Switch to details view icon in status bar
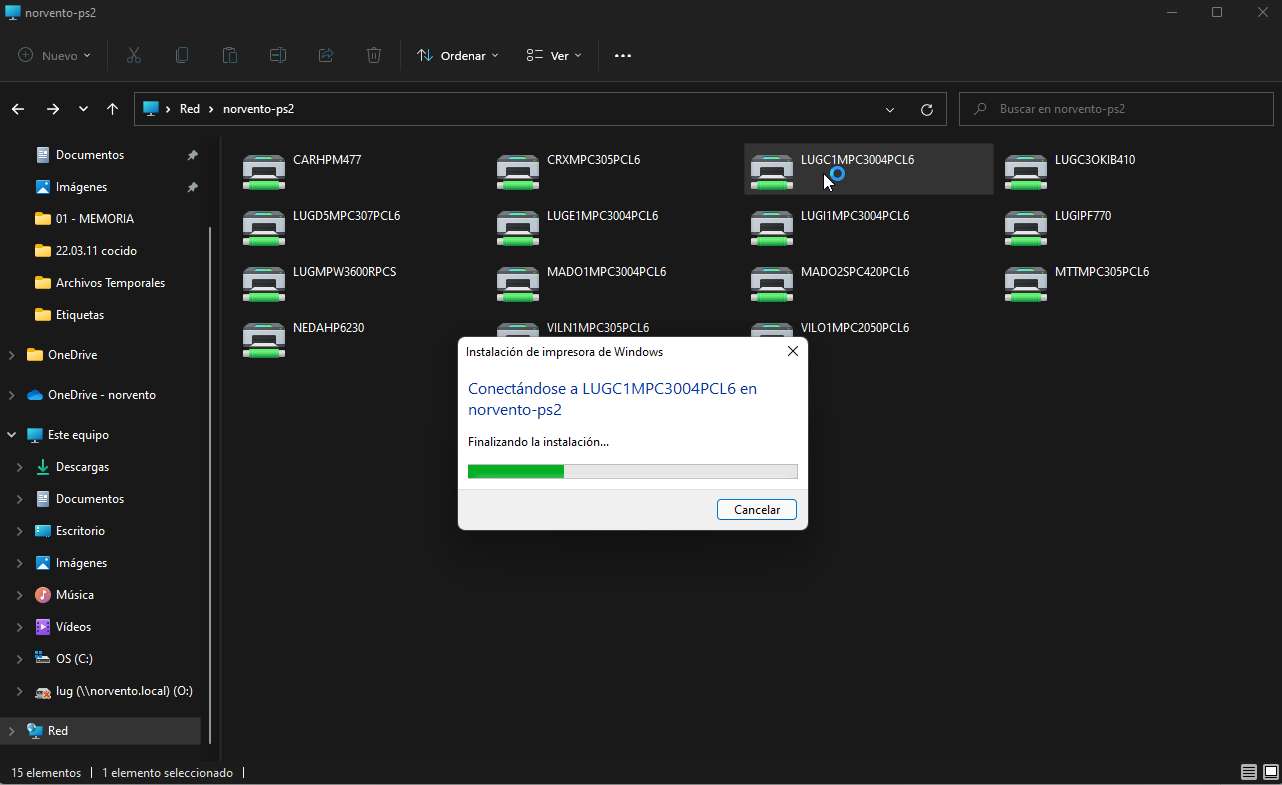The width and height of the screenshot is (1282, 785). coord(1249,772)
